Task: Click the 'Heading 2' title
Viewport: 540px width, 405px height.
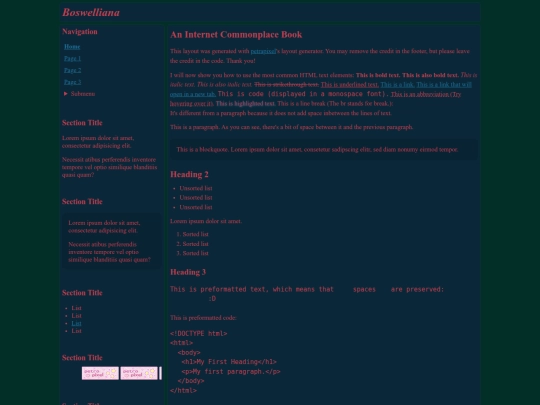Action: (x=189, y=174)
